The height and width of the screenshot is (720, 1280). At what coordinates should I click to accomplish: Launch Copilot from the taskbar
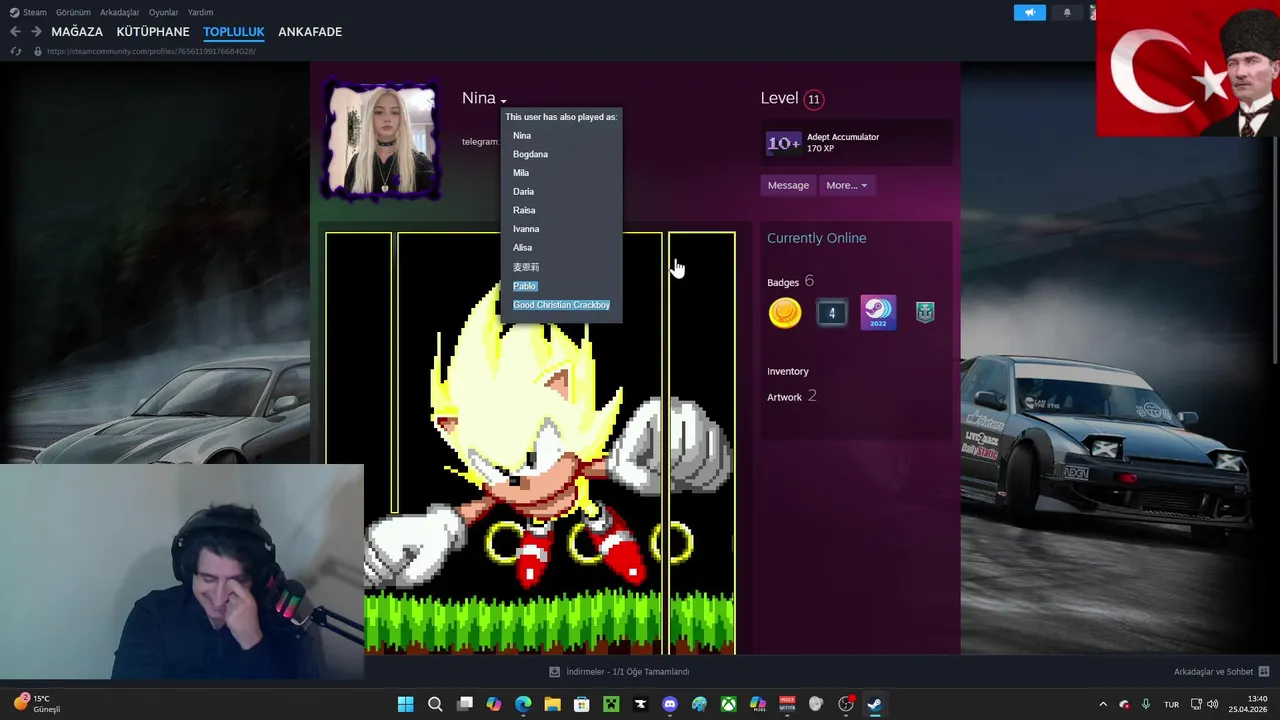pyautogui.click(x=493, y=704)
